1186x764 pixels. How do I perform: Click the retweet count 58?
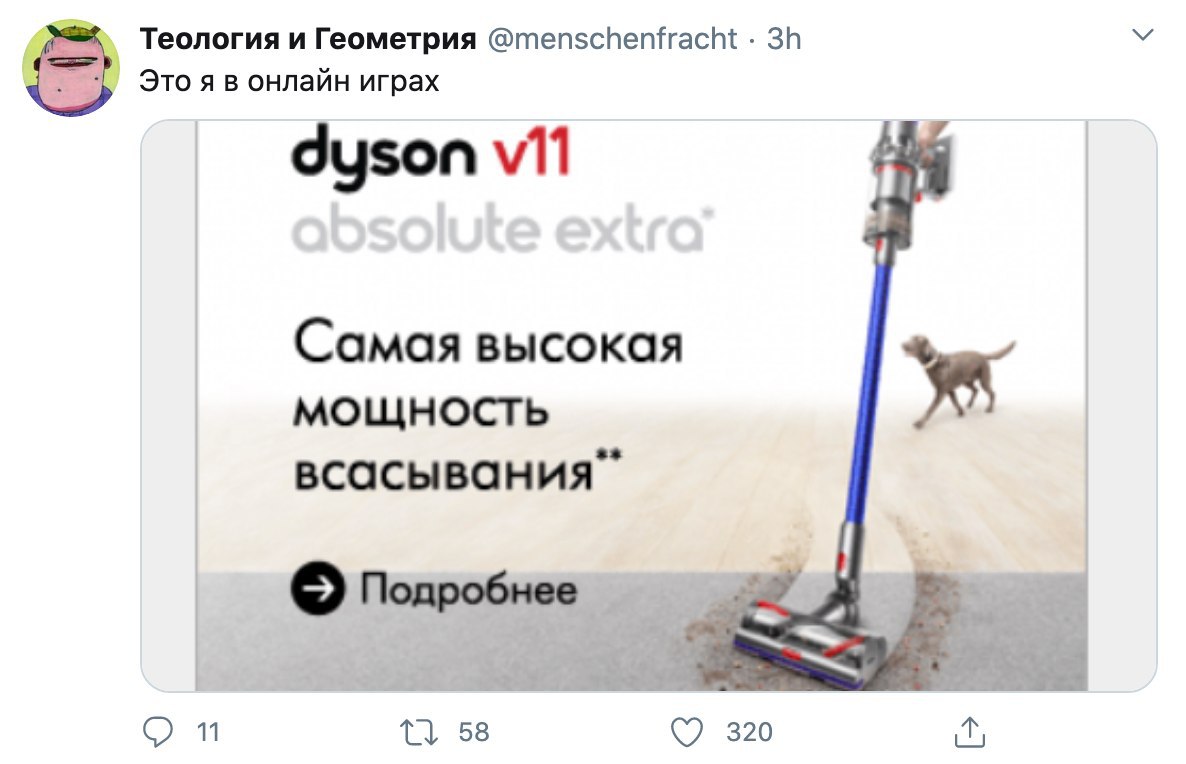coord(473,732)
